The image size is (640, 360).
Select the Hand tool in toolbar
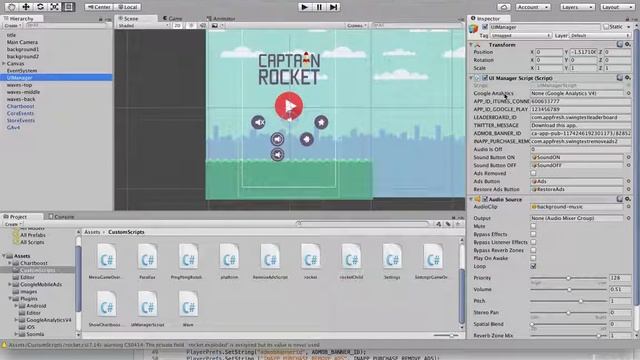[x=11, y=7]
